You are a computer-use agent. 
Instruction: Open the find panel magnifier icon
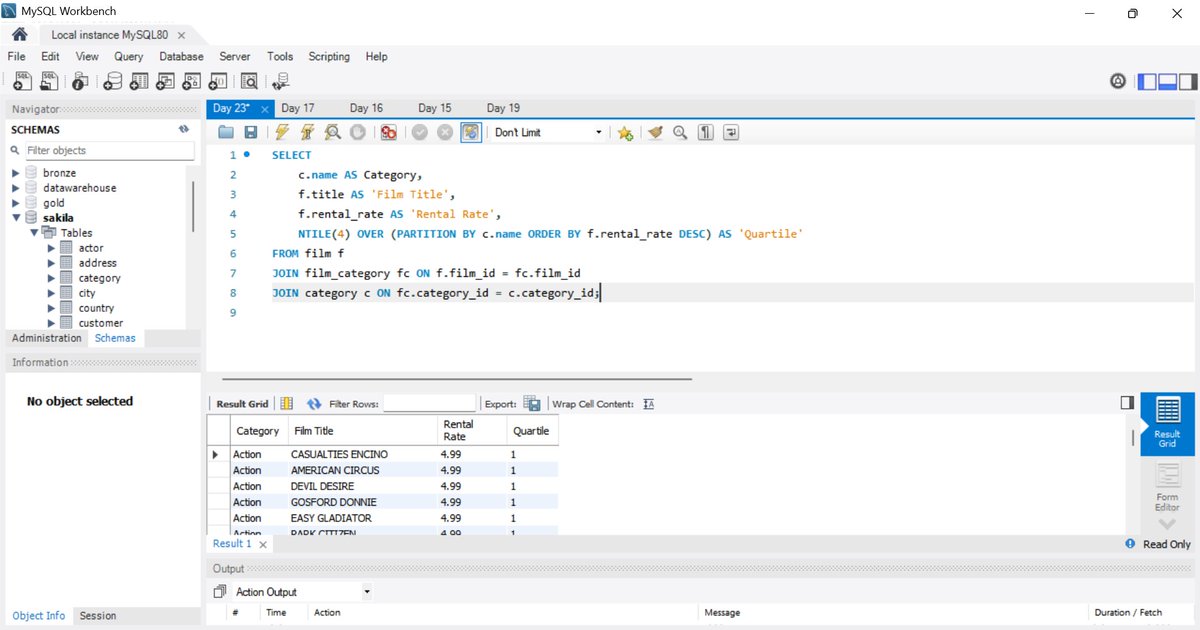pos(680,132)
